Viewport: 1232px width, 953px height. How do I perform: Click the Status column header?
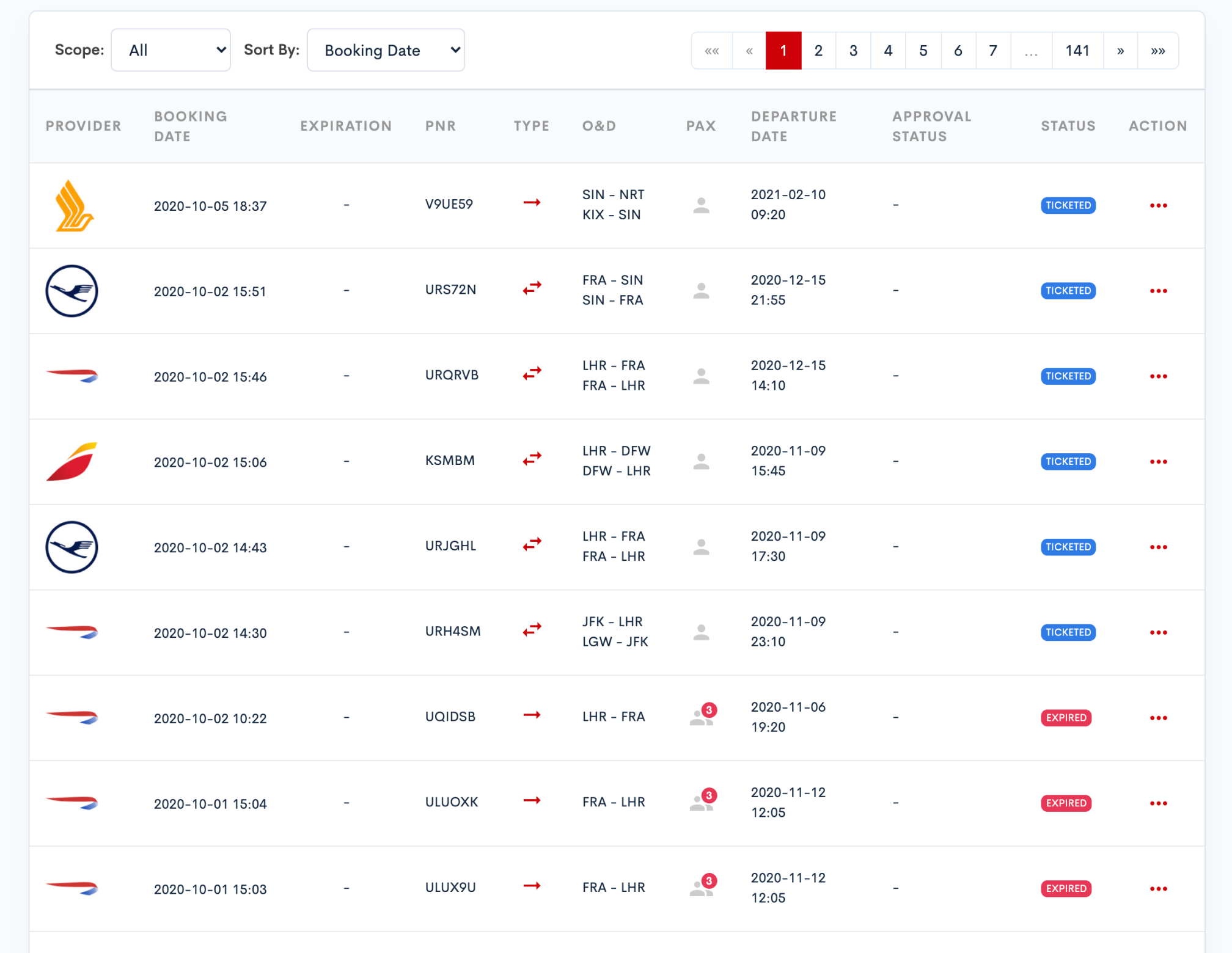(1068, 126)
